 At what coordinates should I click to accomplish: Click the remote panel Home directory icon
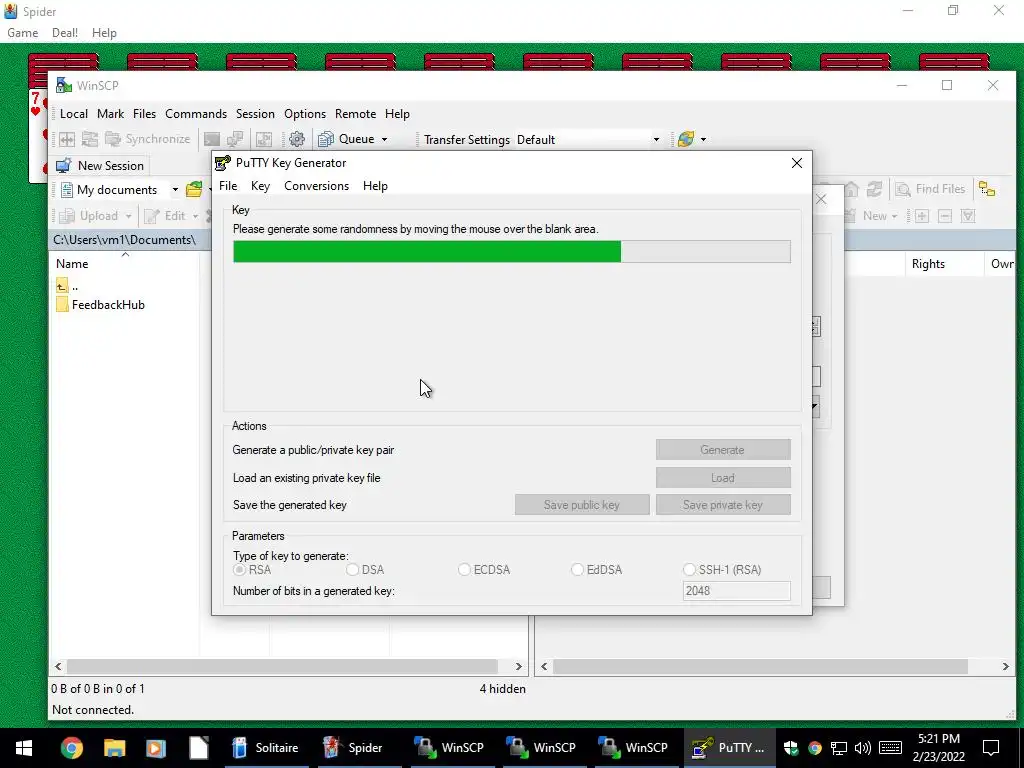[852, 189]
